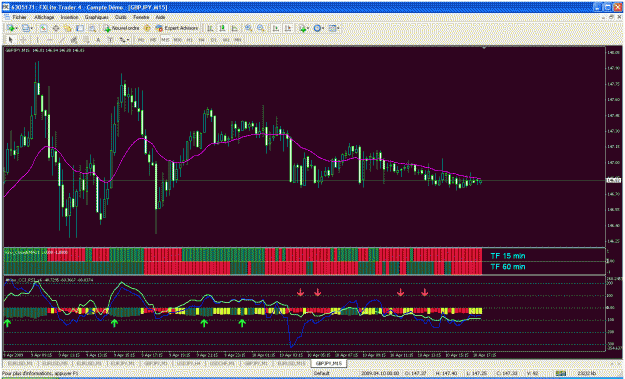
Task: Click the 'Default' profile in status bar
Action: click(321, 373)
